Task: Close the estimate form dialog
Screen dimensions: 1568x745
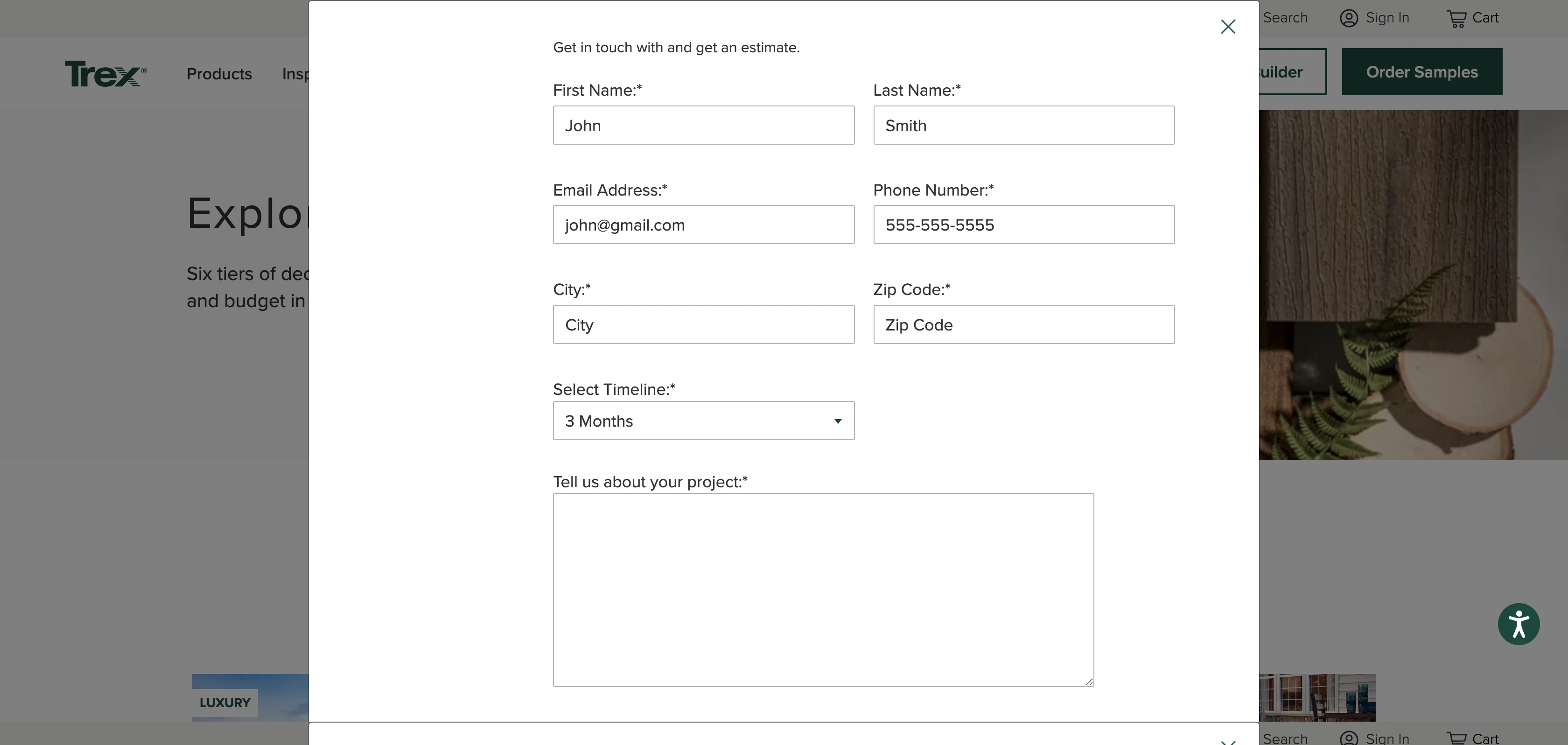Action: [1228, 26]
